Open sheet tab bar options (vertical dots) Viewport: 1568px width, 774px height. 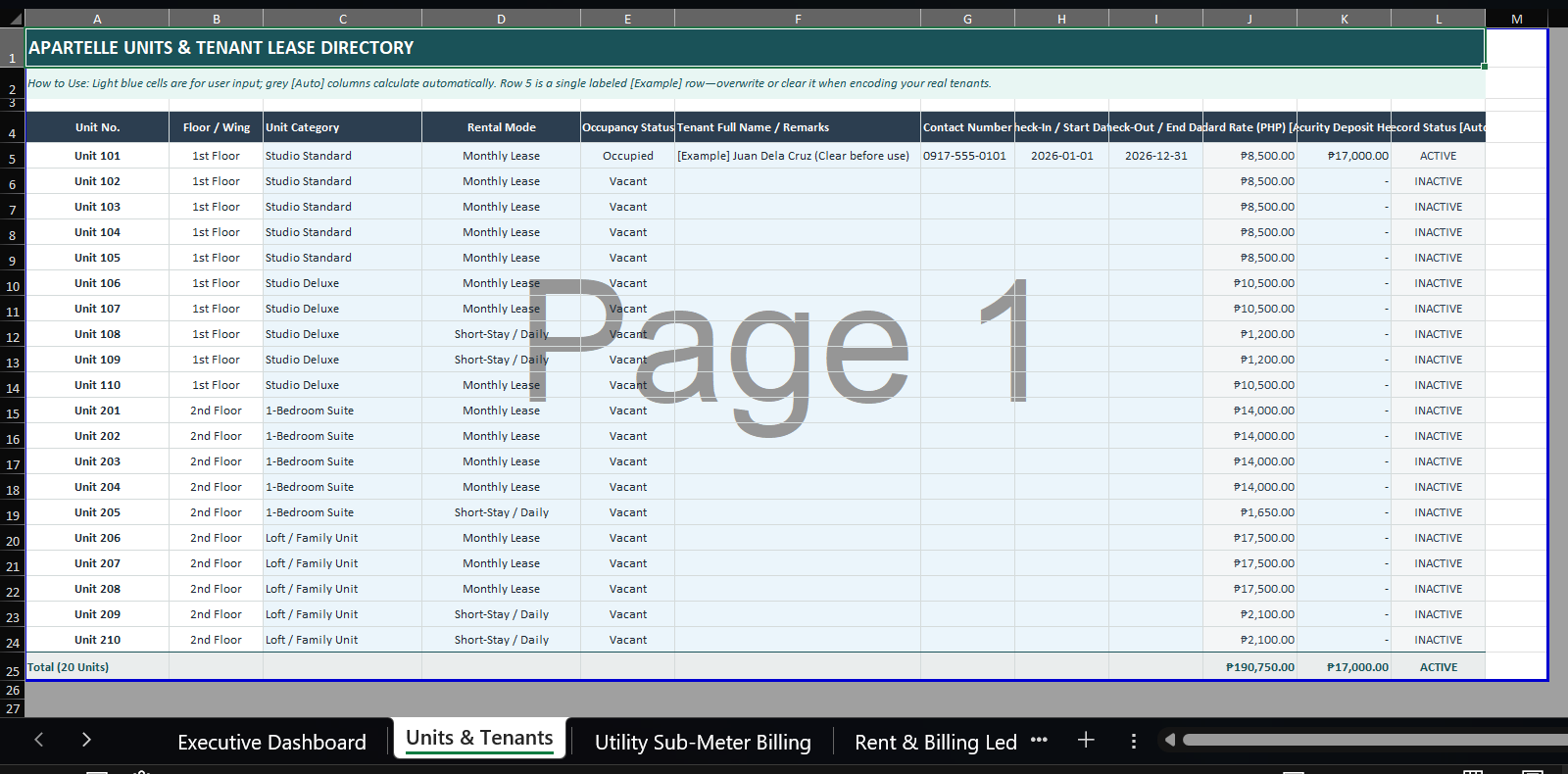[x=1134, y=741]
